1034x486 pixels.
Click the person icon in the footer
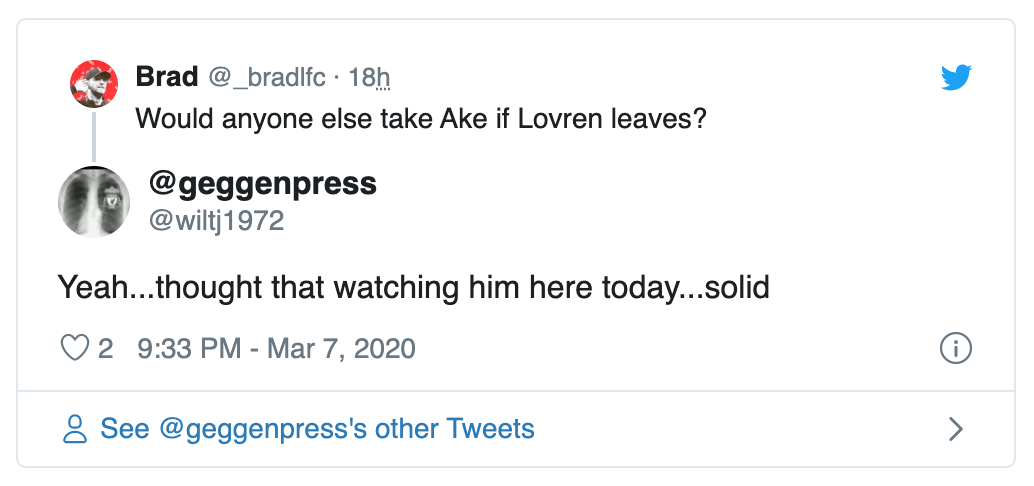point(75,429)
